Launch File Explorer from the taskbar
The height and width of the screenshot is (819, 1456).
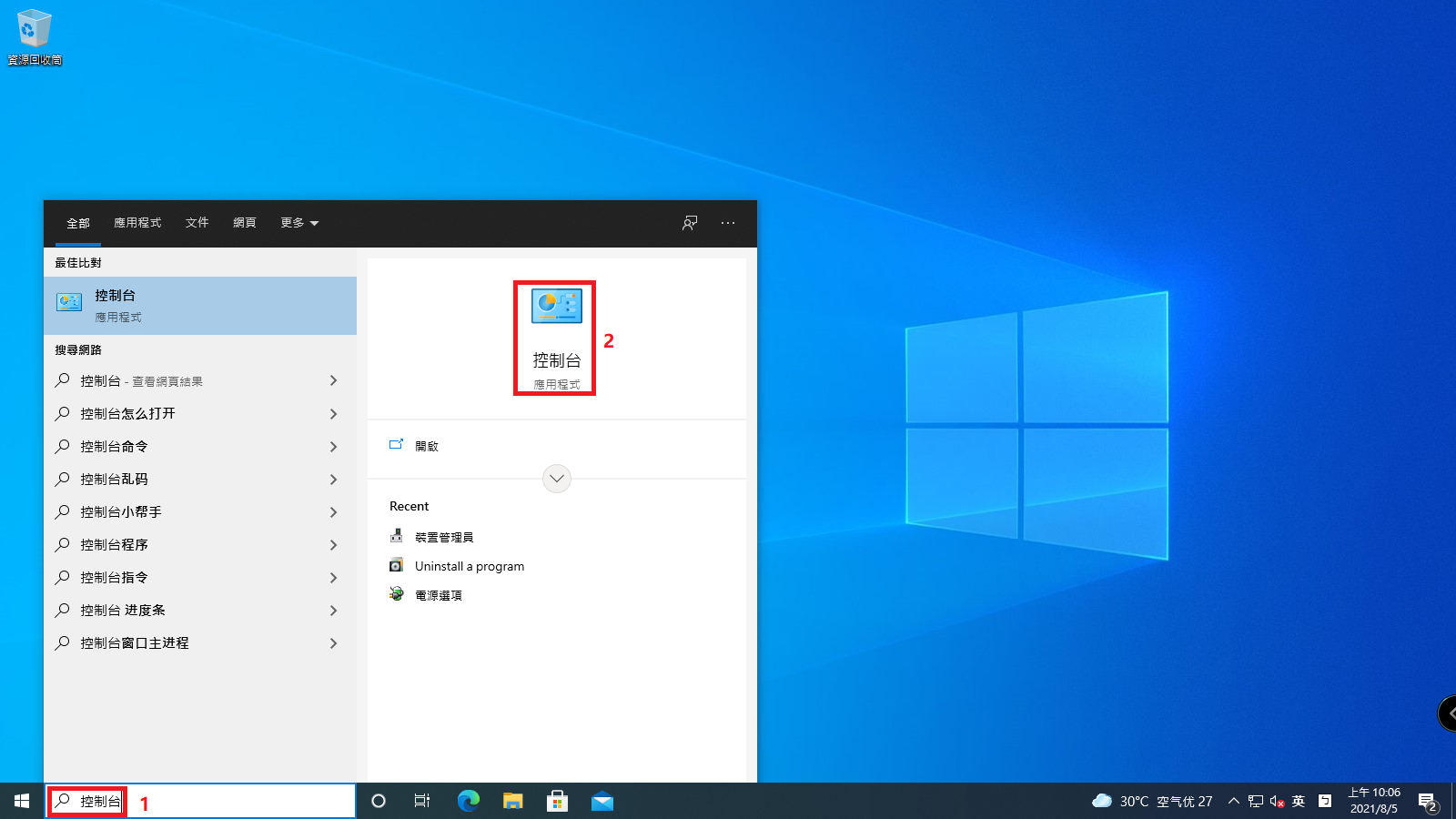(513, 801)
